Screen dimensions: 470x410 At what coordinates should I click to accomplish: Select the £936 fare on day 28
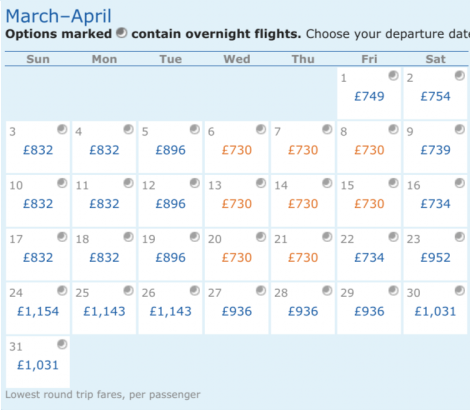click(303, 311)
